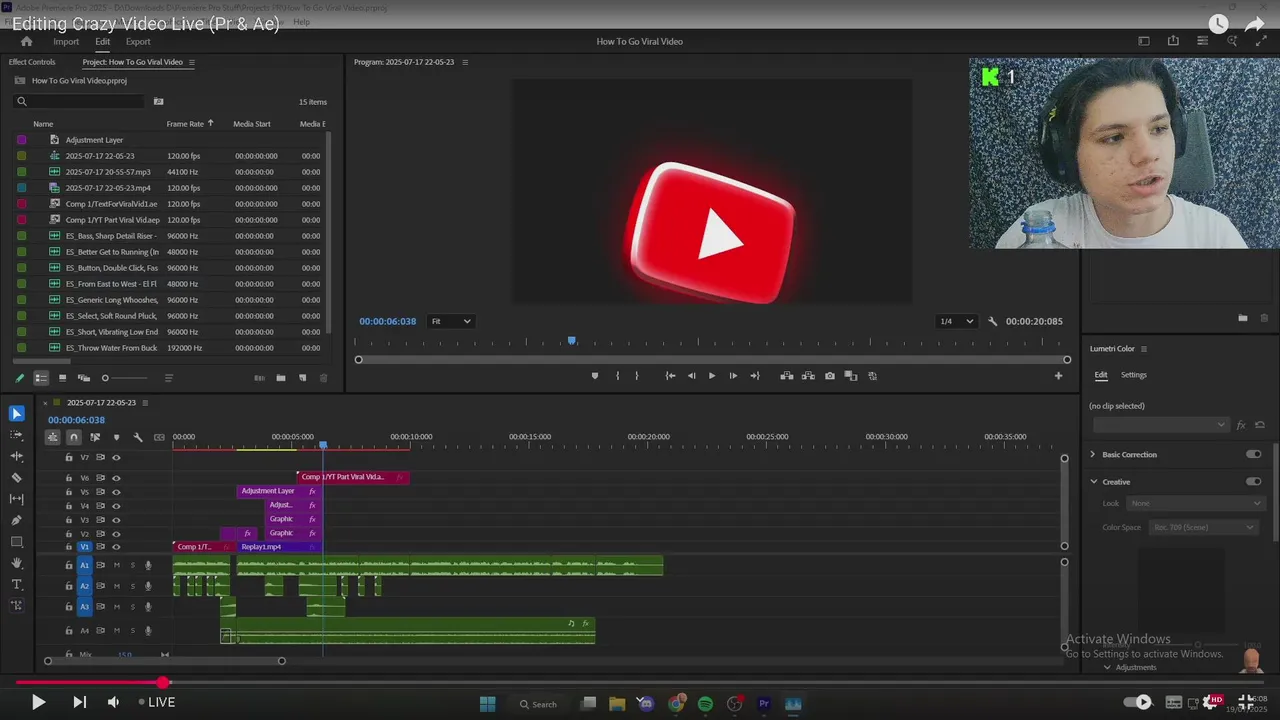Toggle Creative section switch in Lumetri
The height and width of the screenshot is (720, 1280).
(x=1253, y=481)
